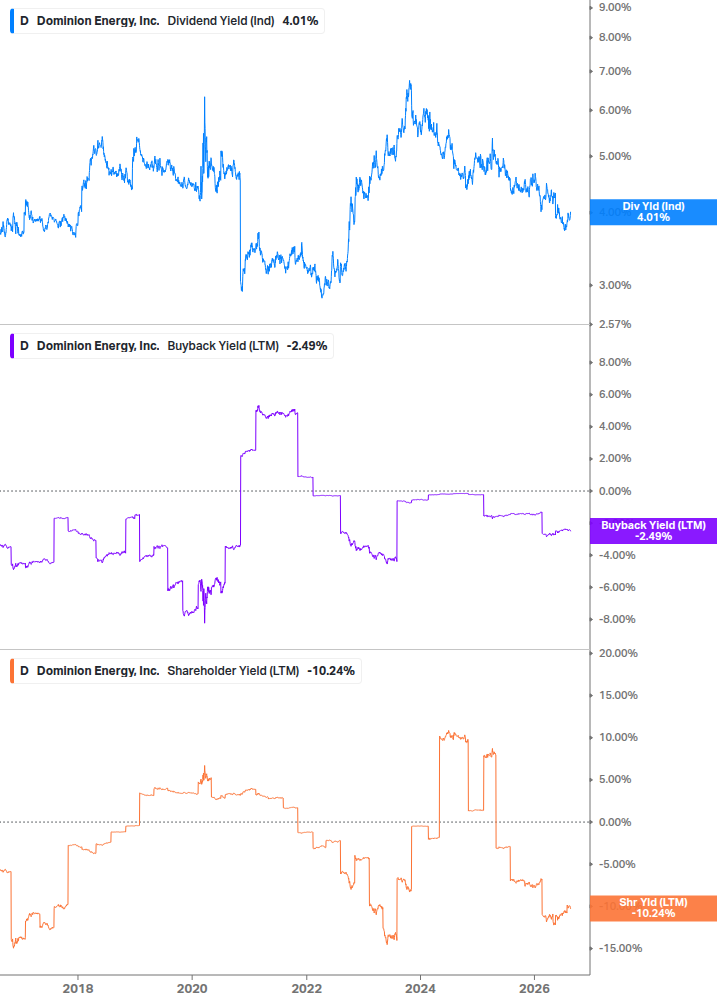Click the 2018 label on the time axis
717x1005 pixels.
click(x=78, y=988)
